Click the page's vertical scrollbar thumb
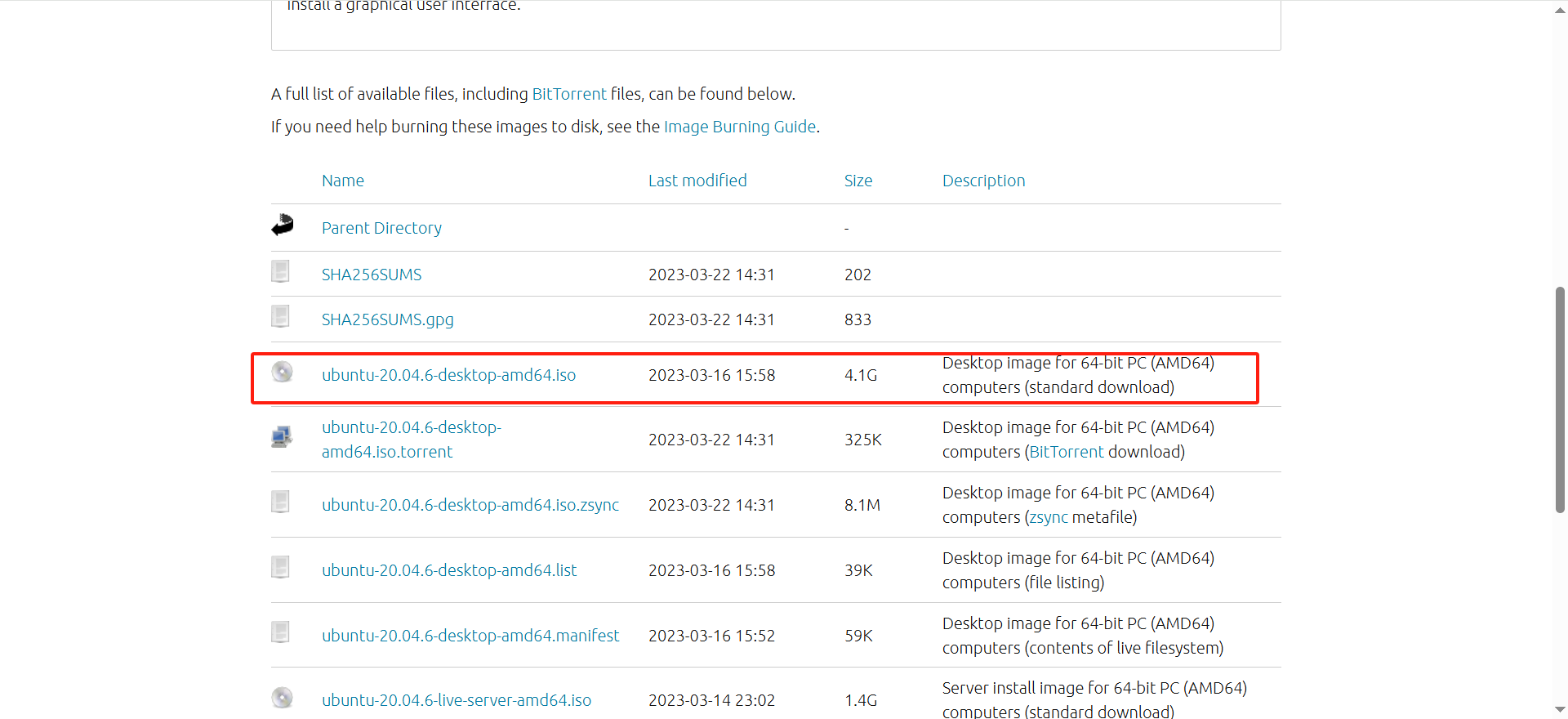This screenshot has height=719, width=1568. point(1560,400)
